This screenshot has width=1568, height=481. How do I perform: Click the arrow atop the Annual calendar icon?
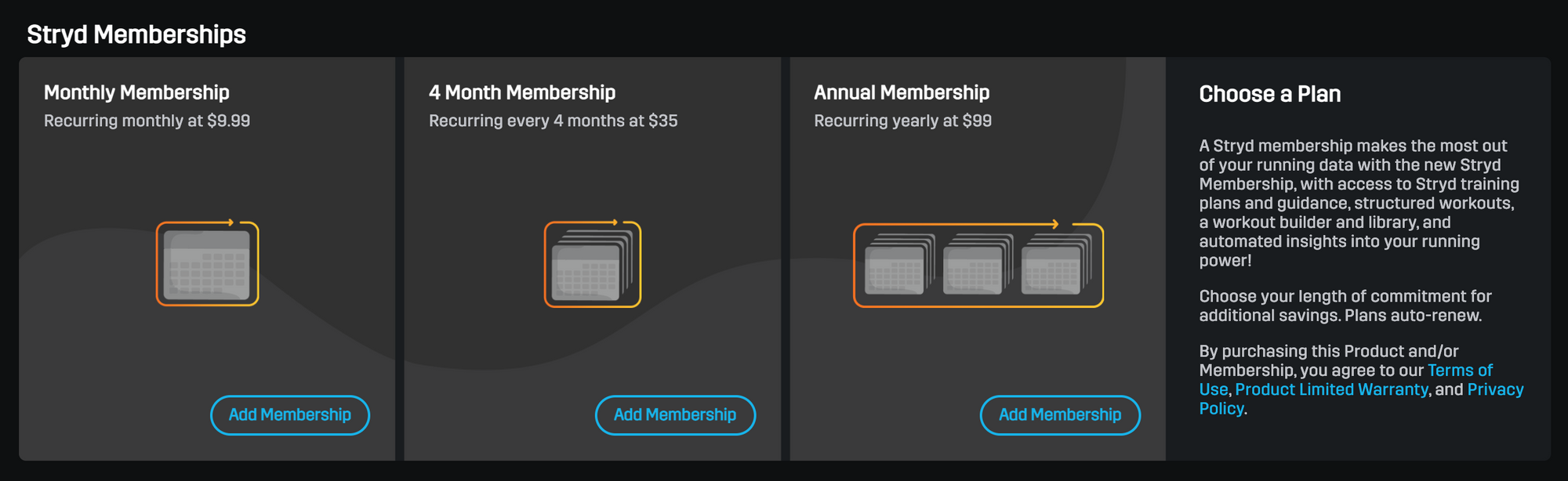1055,224
